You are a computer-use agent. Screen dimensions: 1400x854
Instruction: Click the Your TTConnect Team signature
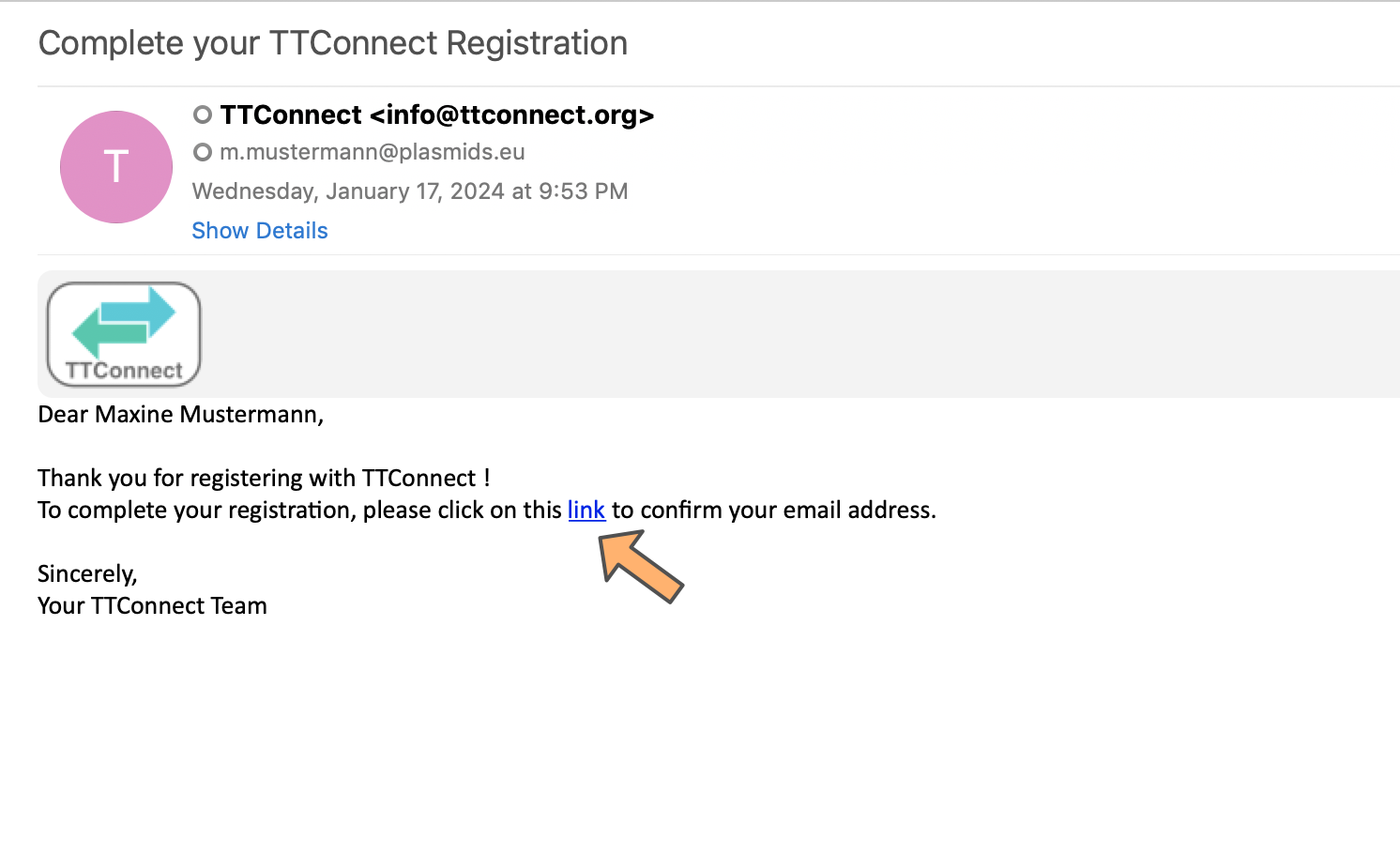152,605
